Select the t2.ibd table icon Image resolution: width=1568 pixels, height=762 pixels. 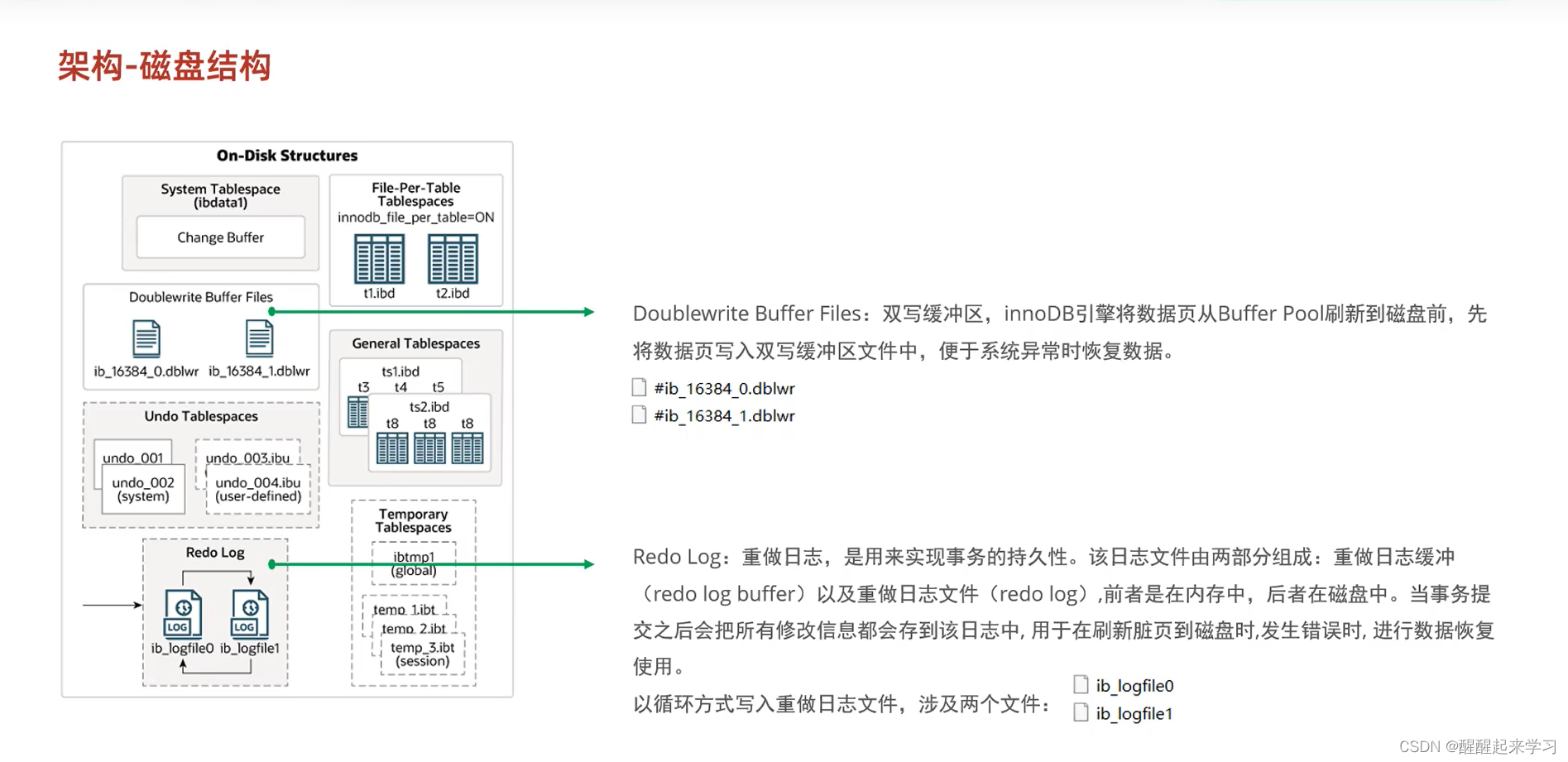tap(453, 259)
